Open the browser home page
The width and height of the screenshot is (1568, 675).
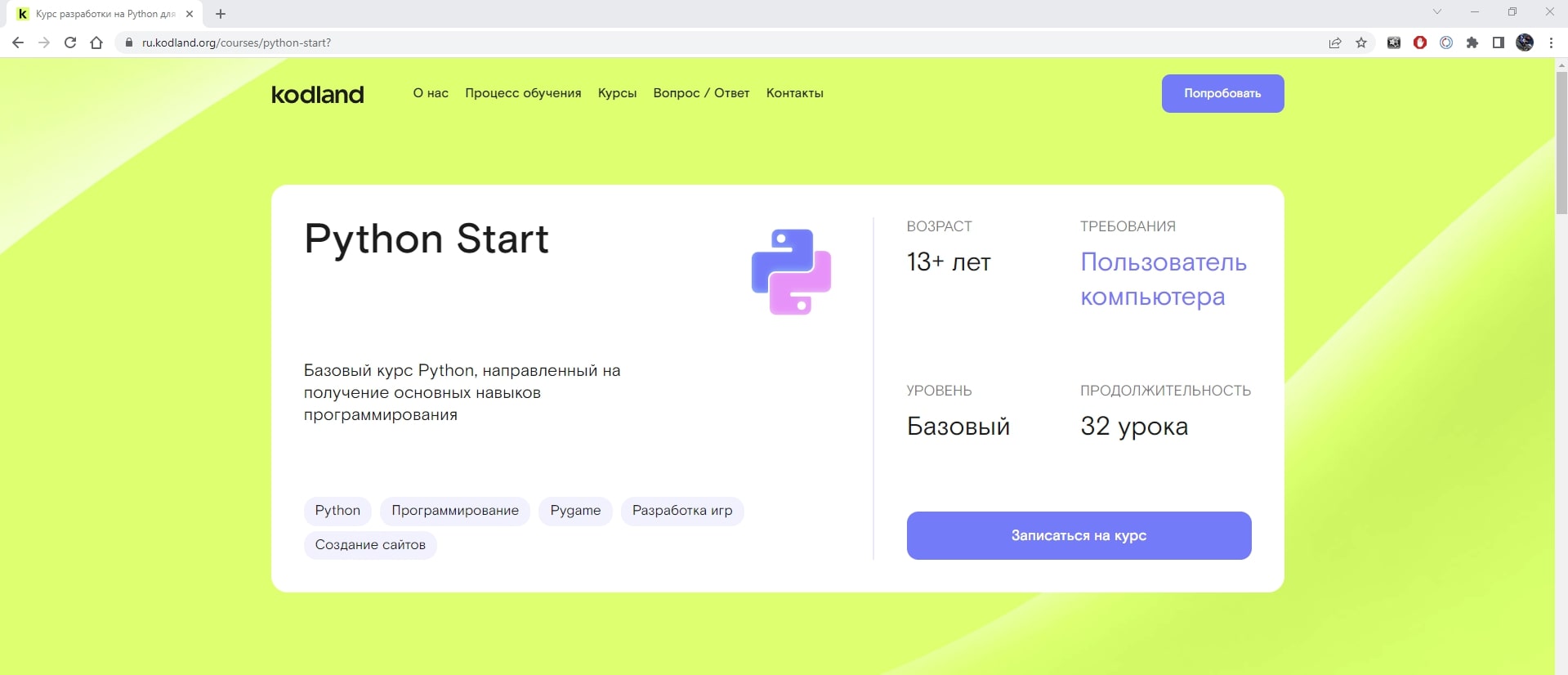tap(96, 42)
